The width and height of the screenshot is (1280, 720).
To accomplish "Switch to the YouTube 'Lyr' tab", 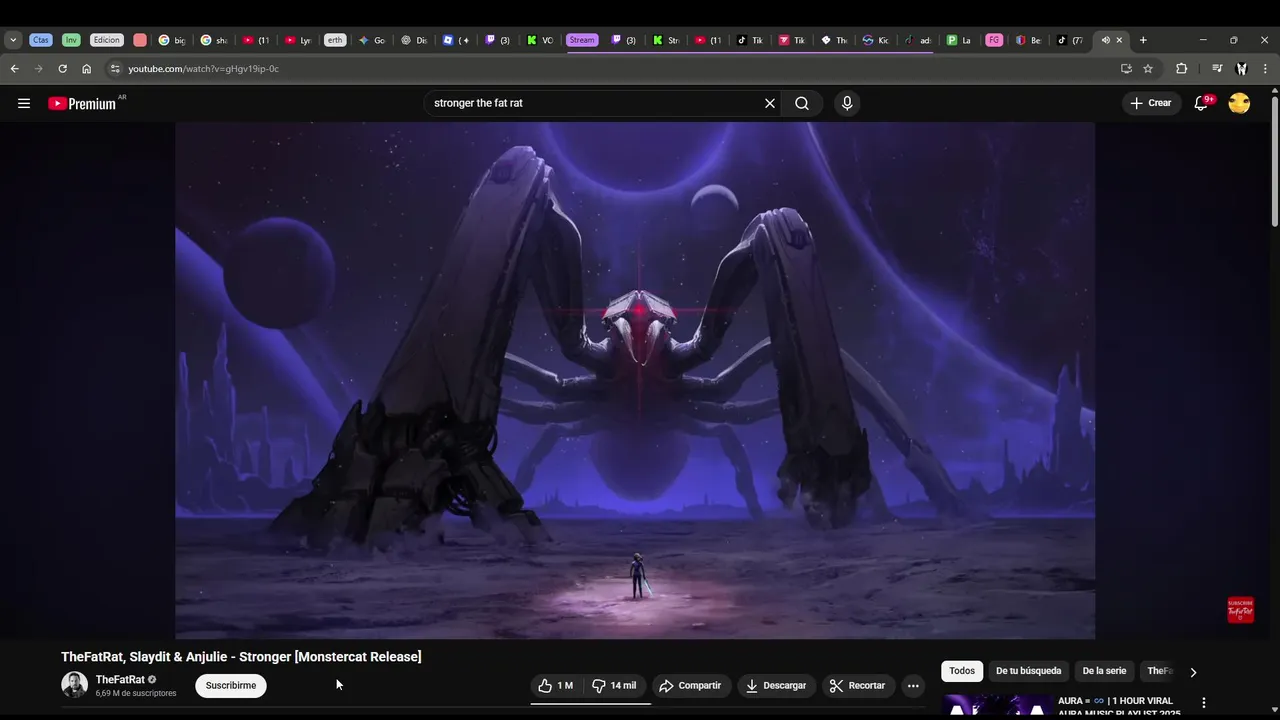I will [298, 40].
